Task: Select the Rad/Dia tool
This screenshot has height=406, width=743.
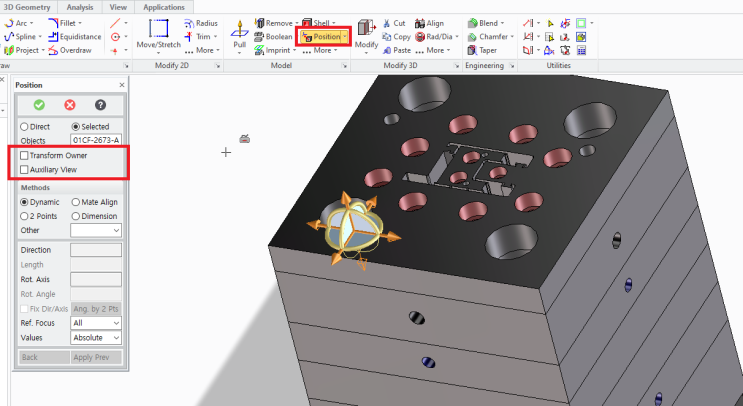Action: [x=434, y=36]
